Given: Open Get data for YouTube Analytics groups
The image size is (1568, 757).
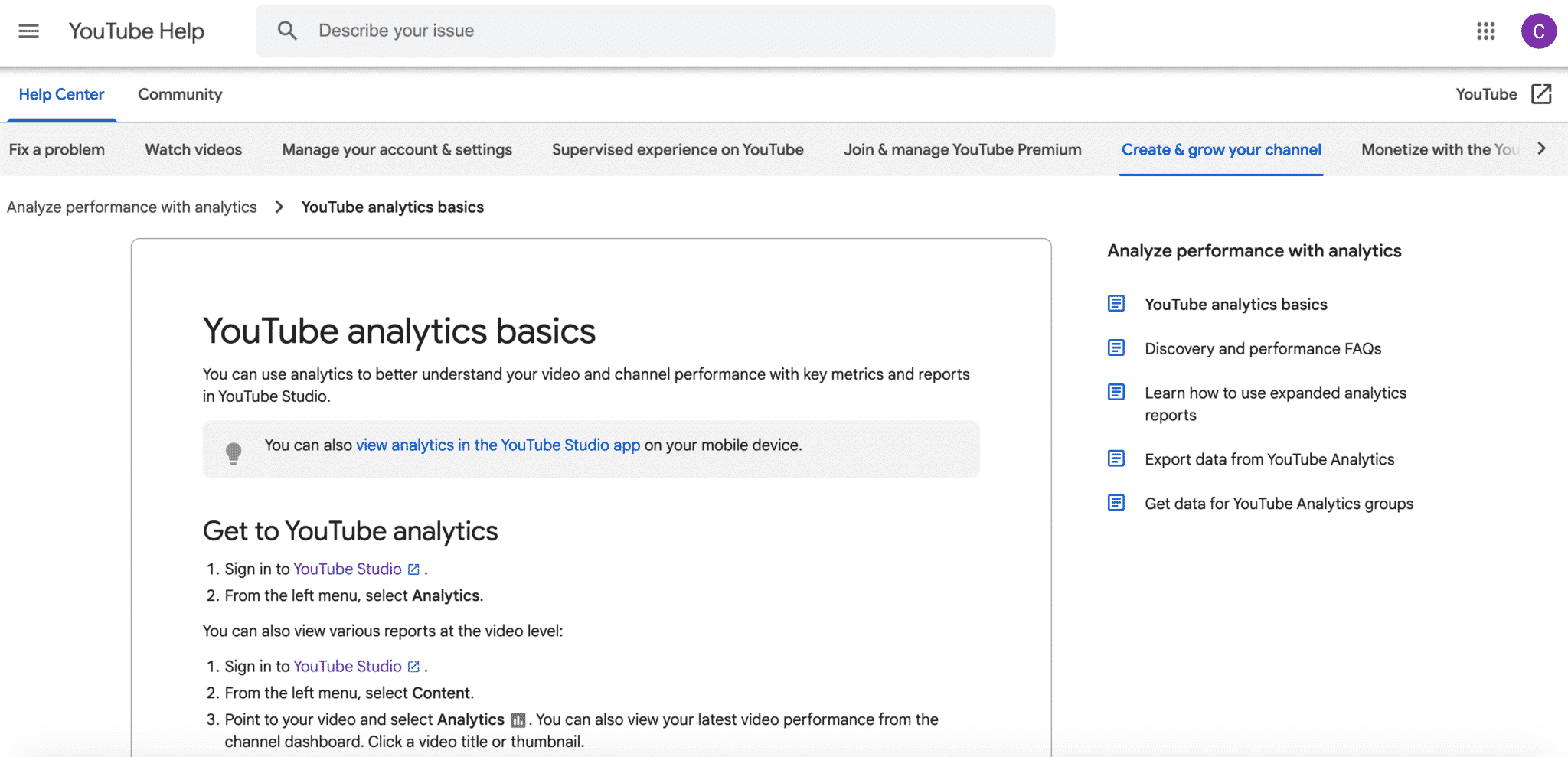Looking at the screenshot, I should [1279, 504].
